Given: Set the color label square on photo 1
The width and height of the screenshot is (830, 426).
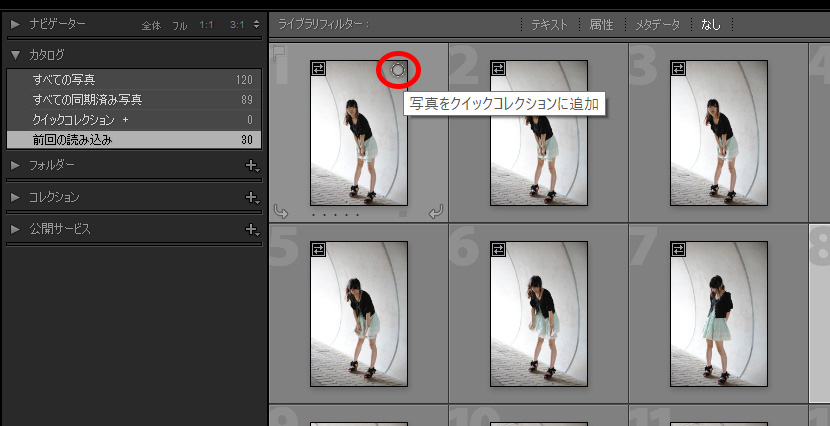Looking at the screenshot, I should coord(403,214).
